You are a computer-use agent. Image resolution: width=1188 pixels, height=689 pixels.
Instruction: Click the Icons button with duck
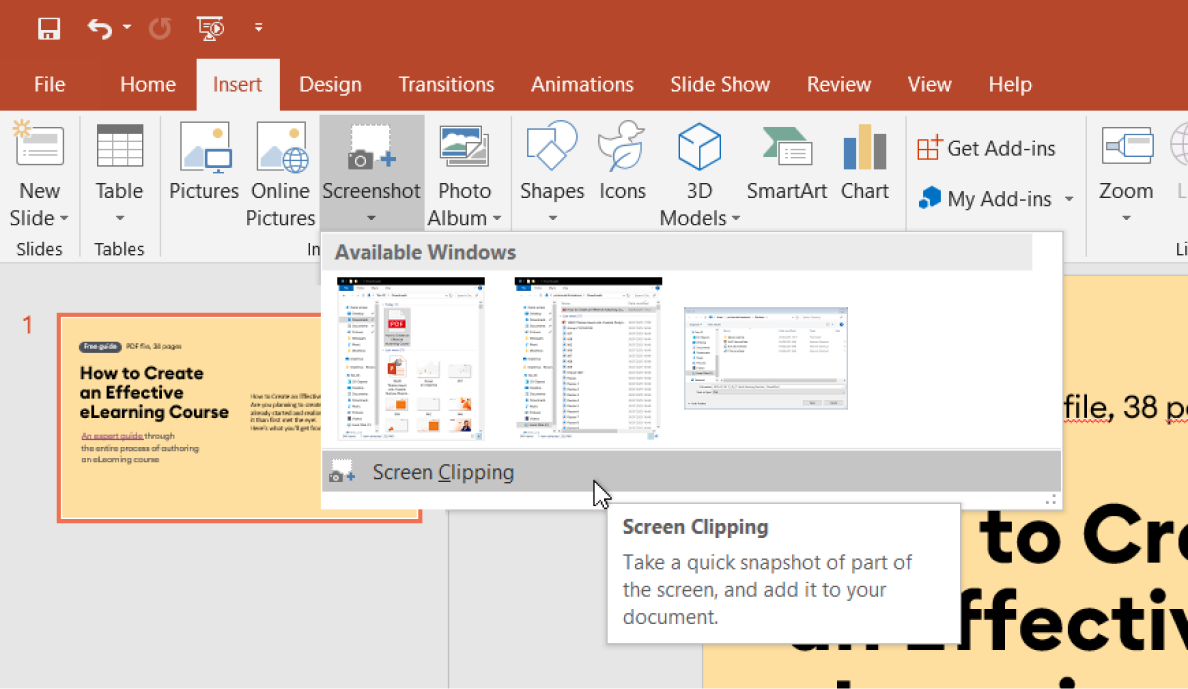(x=622, y=162)
